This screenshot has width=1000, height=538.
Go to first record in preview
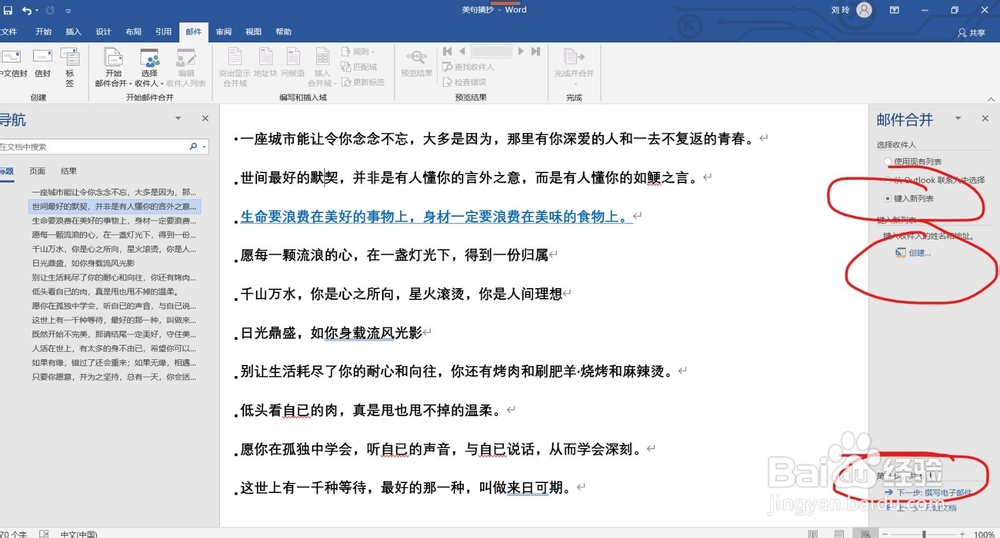point(448,52)
